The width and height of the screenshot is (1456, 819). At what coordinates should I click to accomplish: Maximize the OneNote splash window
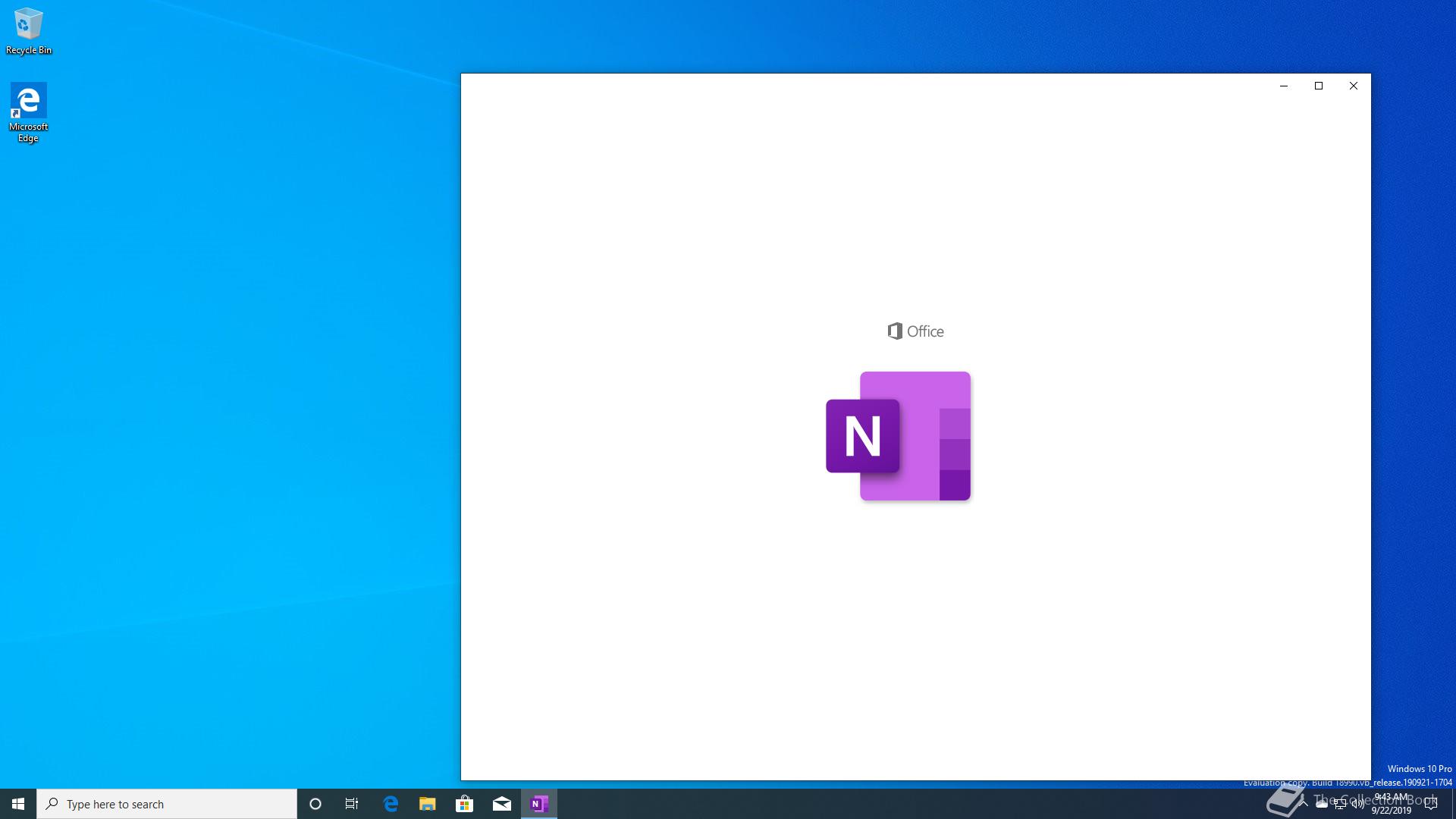1319,86
